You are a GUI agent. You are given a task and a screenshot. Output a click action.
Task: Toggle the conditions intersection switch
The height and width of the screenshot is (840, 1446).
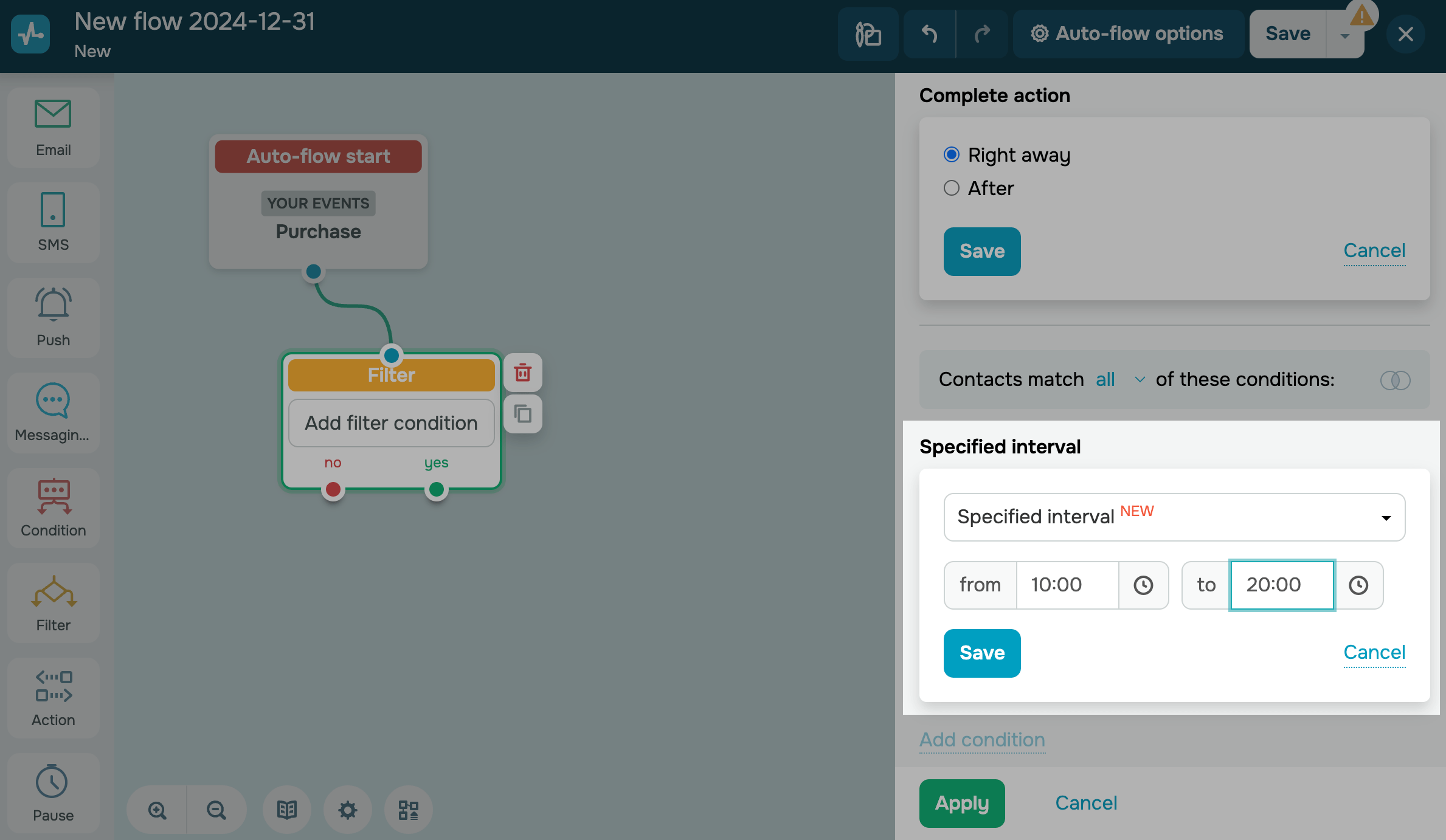click(1394, 380)
